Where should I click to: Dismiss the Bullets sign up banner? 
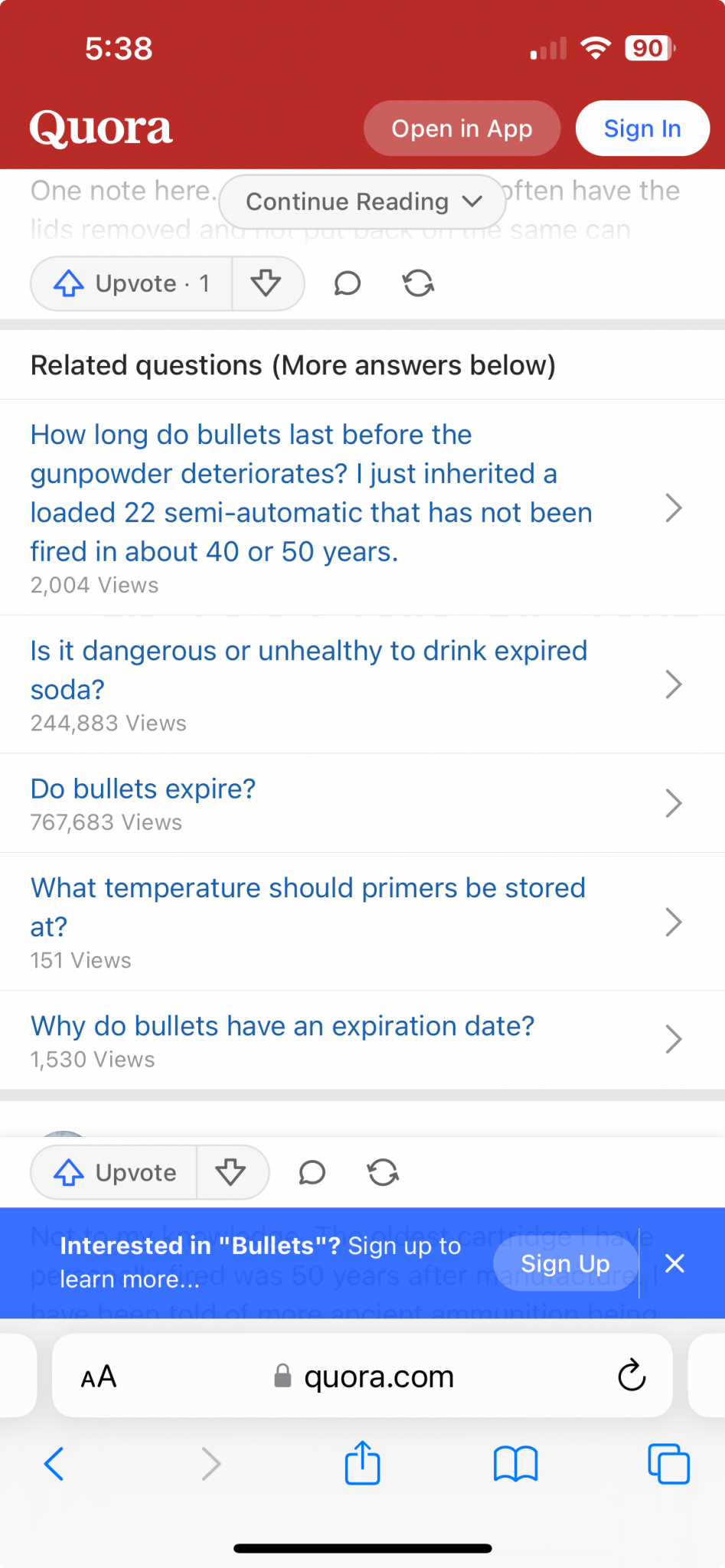674,1263
